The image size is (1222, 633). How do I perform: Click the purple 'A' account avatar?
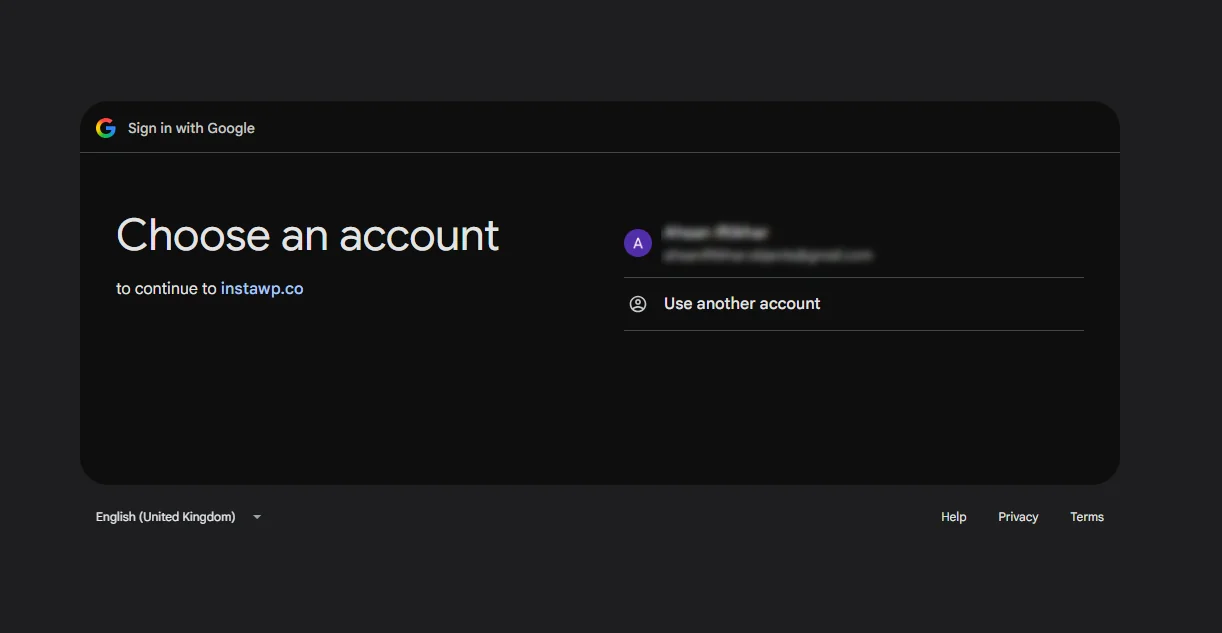[638, 243]
